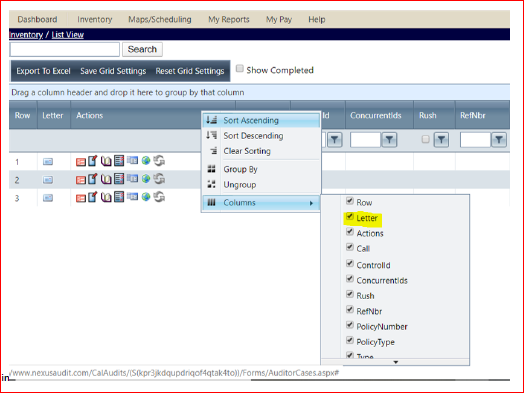Click Save Grid Settings
The image size is (524, 393).
click(113, 71)
